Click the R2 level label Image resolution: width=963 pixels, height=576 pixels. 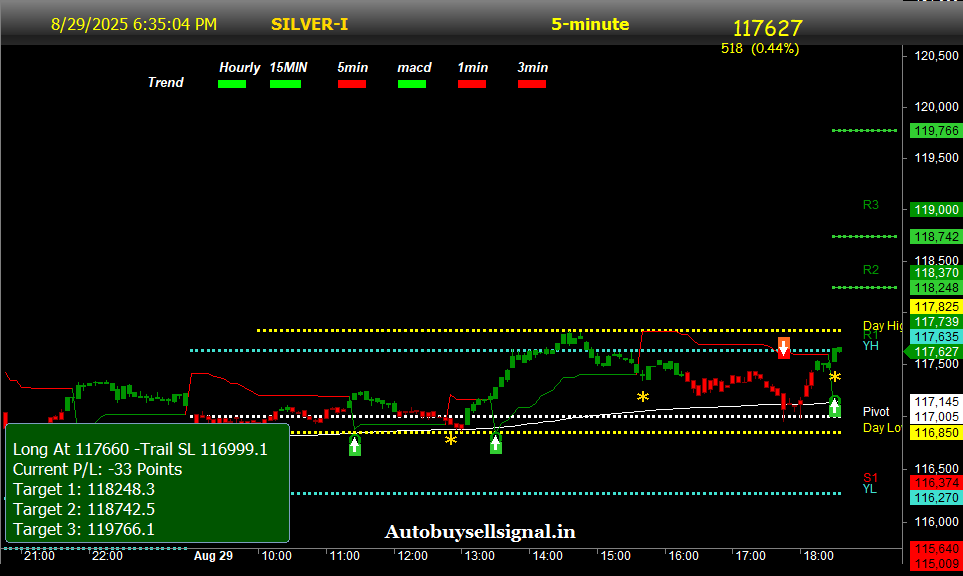[870, 270]
